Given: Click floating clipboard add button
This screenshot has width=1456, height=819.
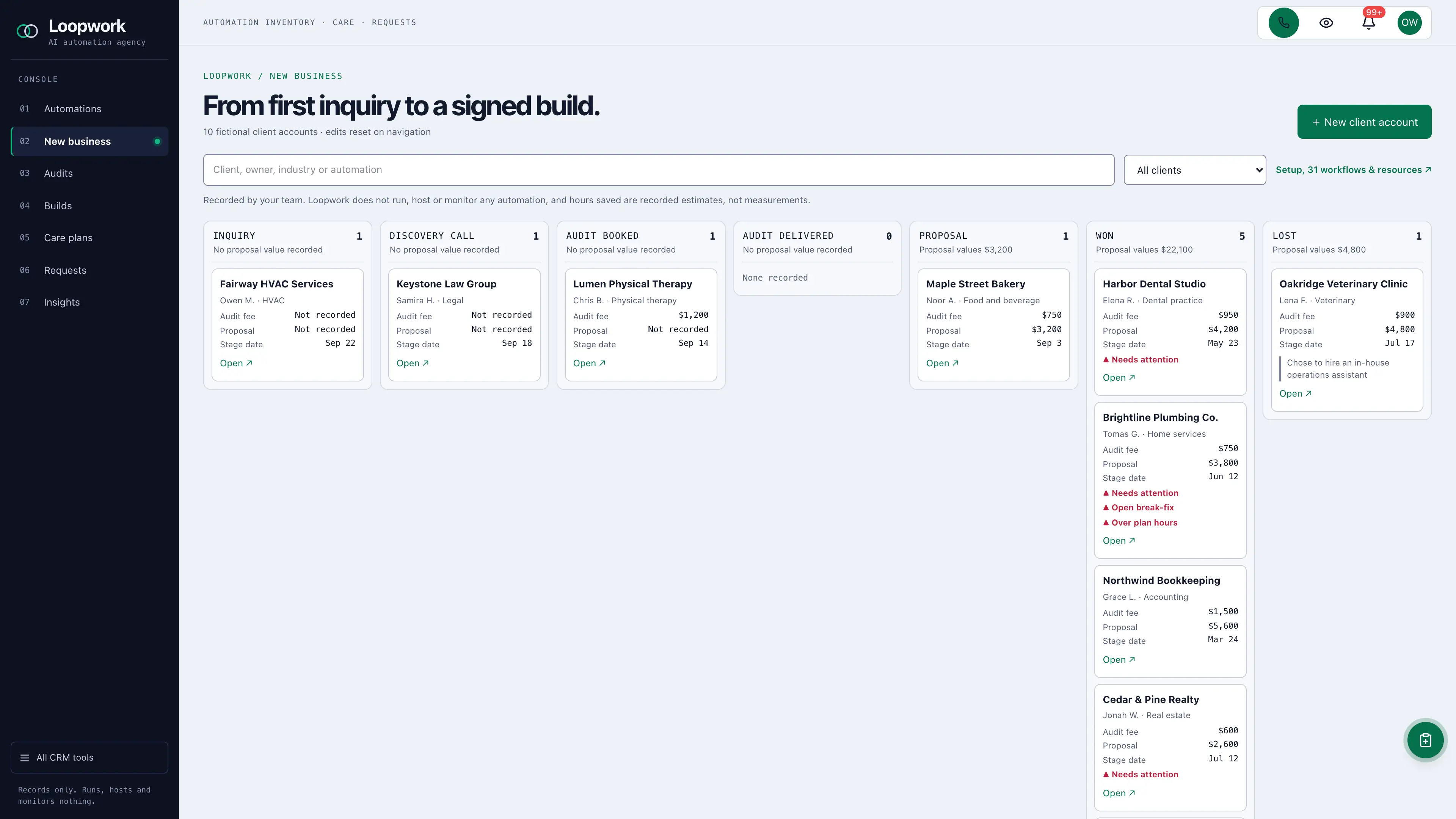Looking at the screenshot, I should click(1425, 740).
